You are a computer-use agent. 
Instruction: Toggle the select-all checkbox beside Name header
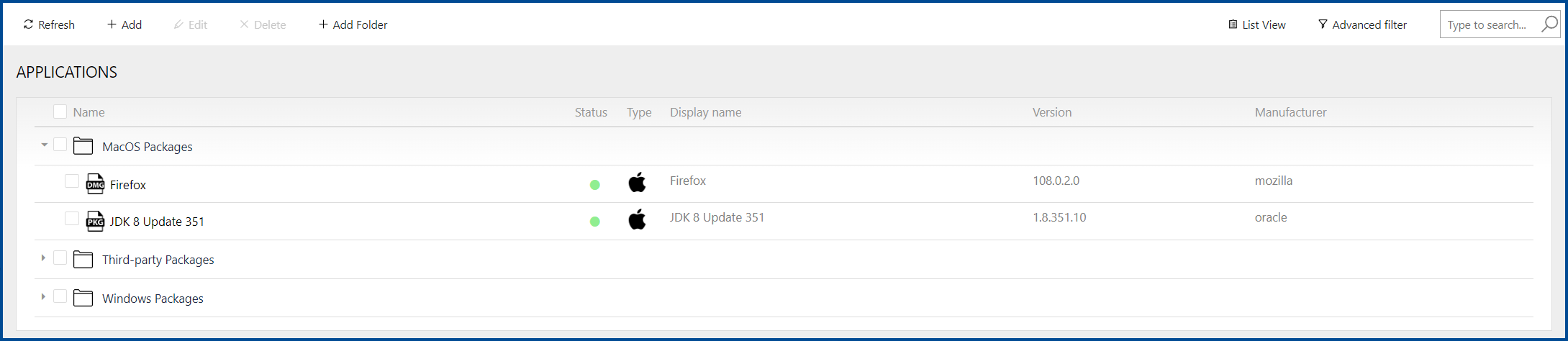pos(60,112)
